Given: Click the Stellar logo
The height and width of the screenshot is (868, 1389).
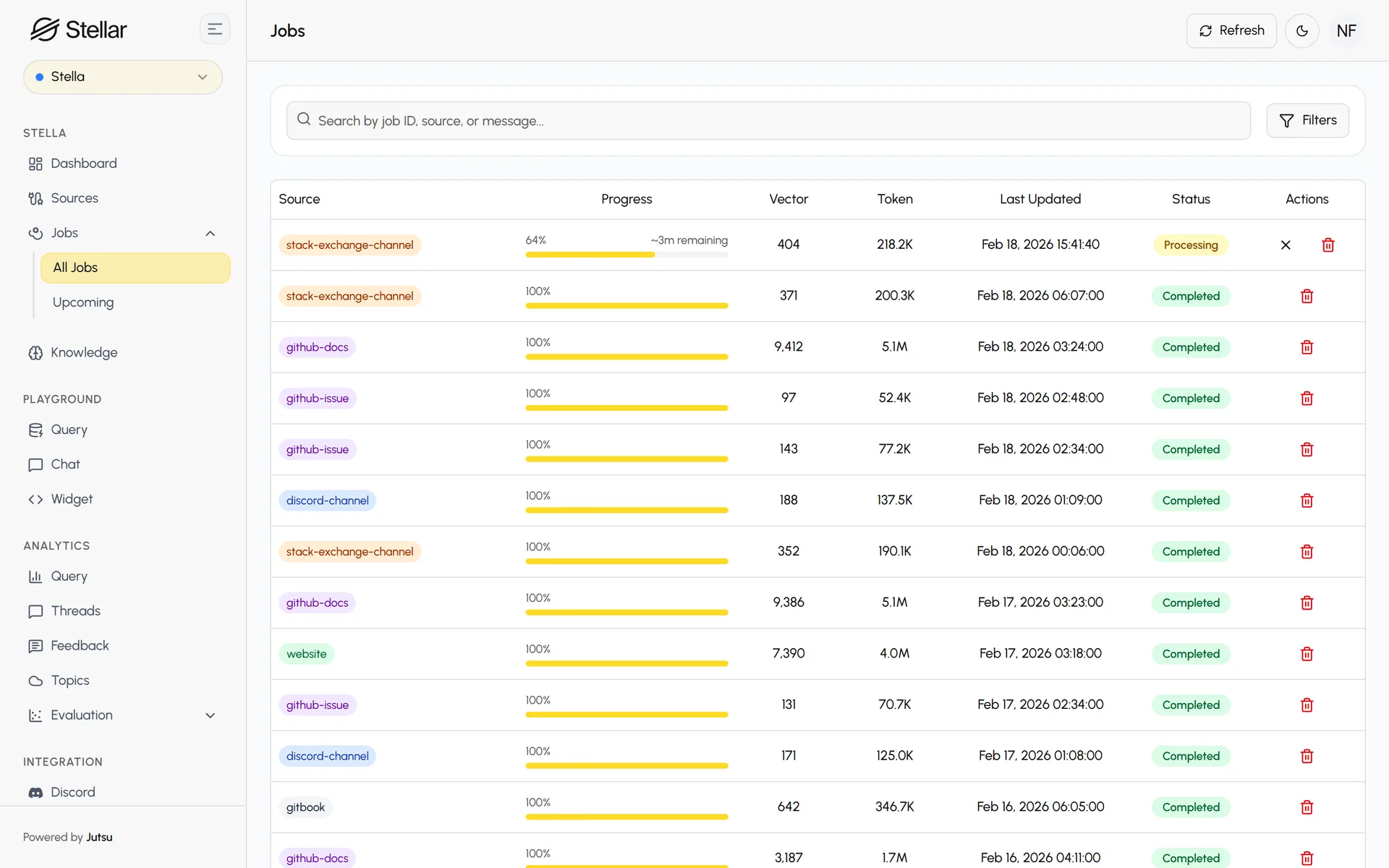Looking at the screenshot, I should [x=78, y=30].
